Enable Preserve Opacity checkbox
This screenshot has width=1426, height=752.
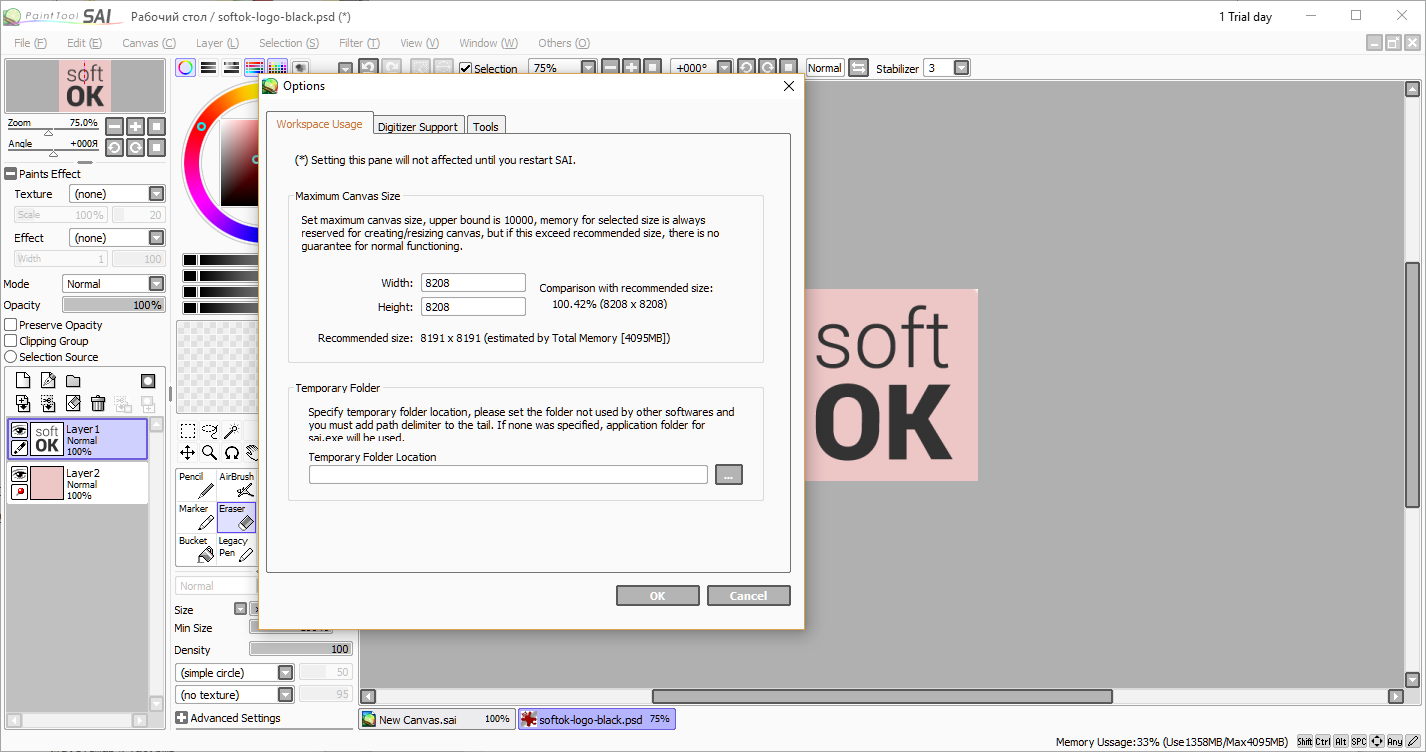click(11, 325)
